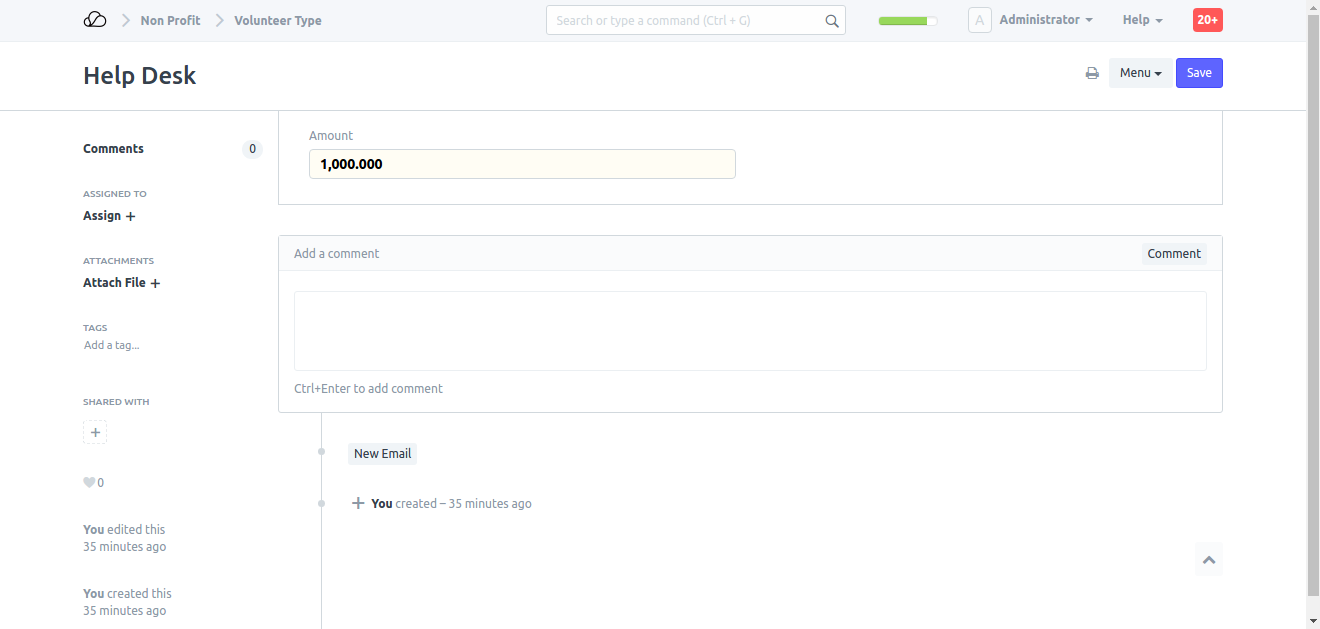Click the Shared With plus button
The image size is (1320, 629).
[95, 433]
